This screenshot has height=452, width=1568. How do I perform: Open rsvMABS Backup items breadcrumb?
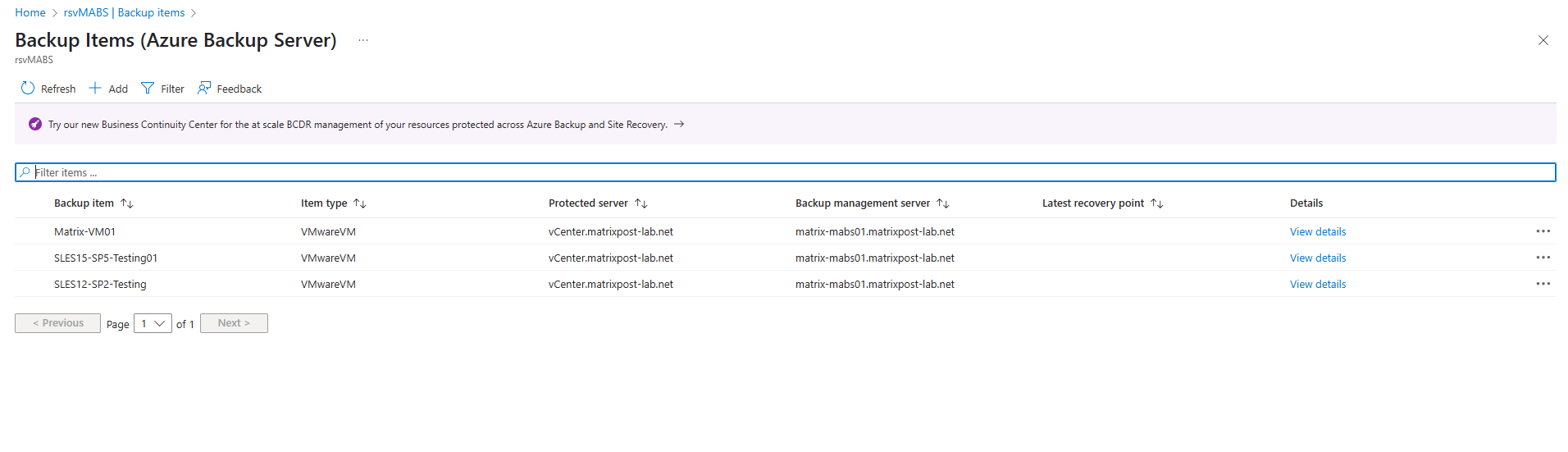124,13
